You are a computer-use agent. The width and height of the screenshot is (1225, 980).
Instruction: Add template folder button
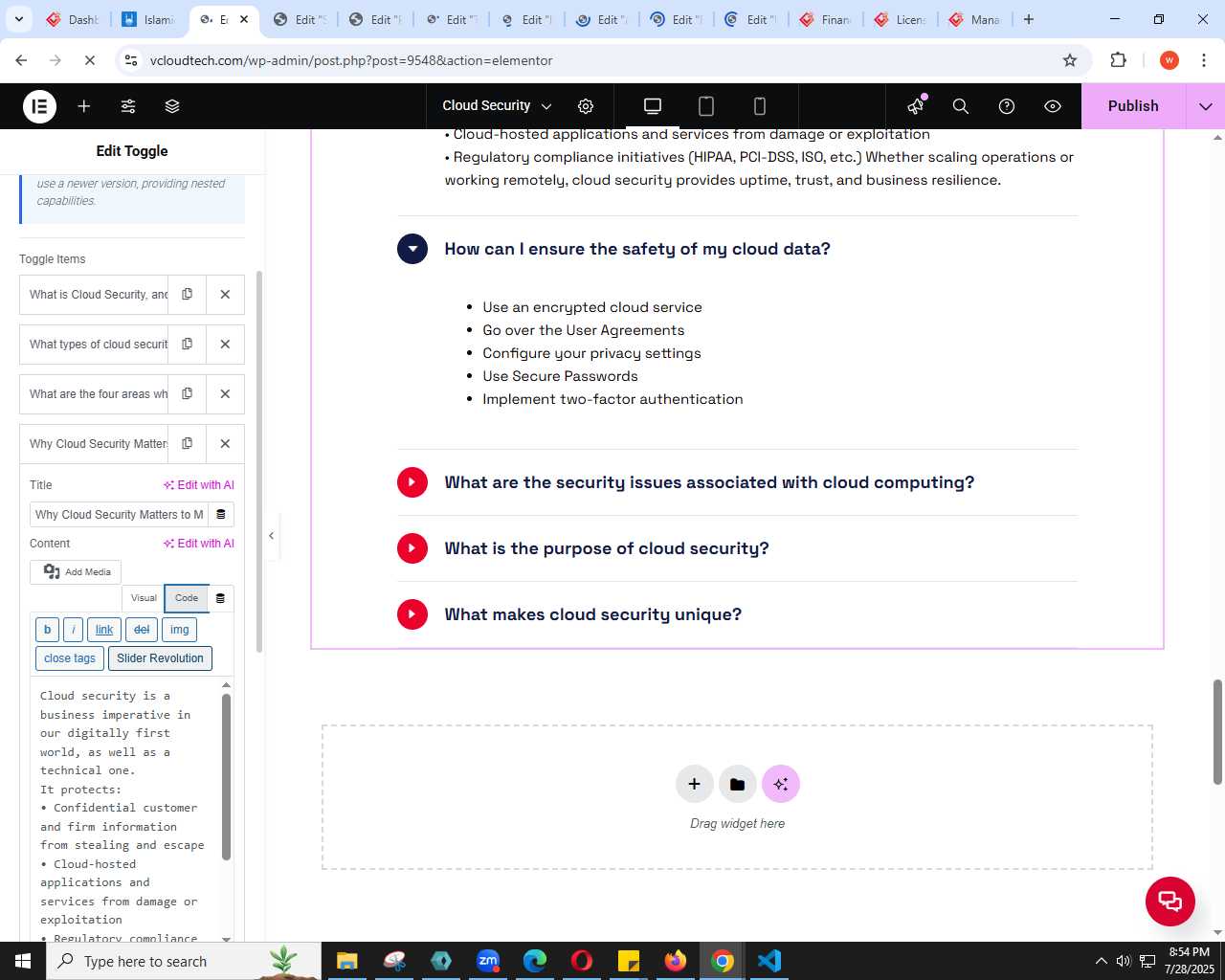pyautogui.click(x=737, y=784)
